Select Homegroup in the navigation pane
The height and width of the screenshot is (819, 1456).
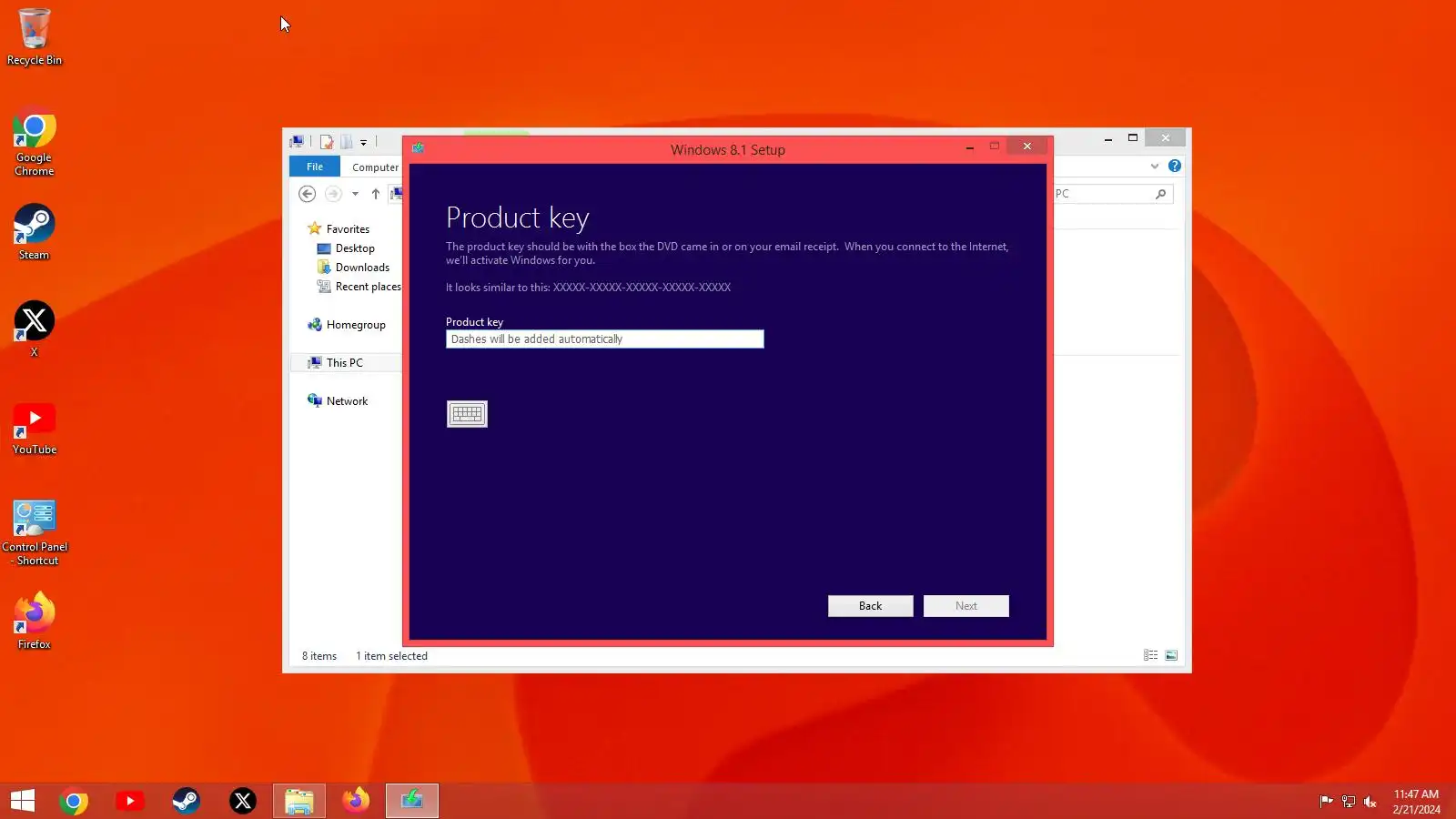[347, 325]
